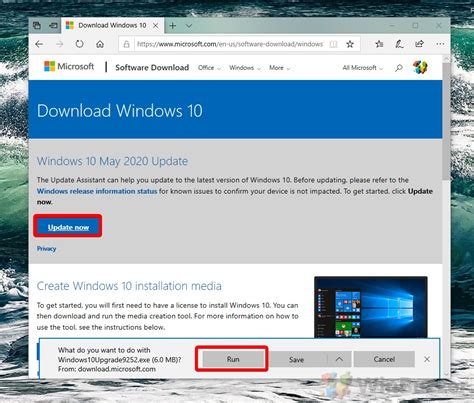Open the Privacy link
Image resolution: width=474 pixels, height=403 pixels.
pos(46,249)
